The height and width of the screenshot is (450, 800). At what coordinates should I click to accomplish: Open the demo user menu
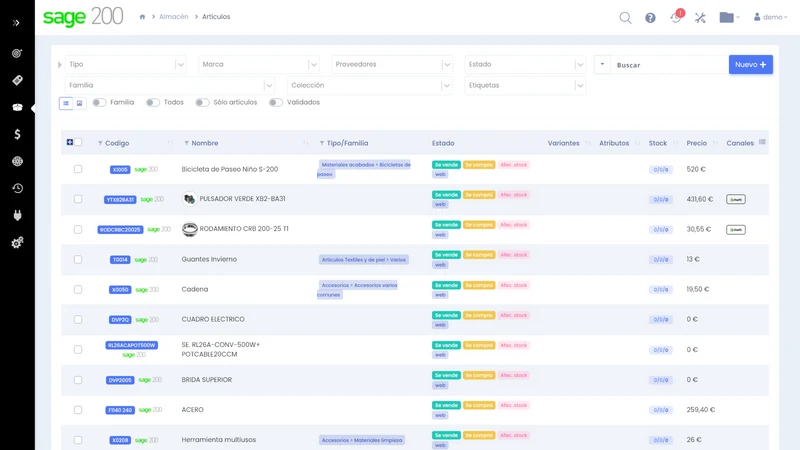pyautogui.click(x=770, y=17)
